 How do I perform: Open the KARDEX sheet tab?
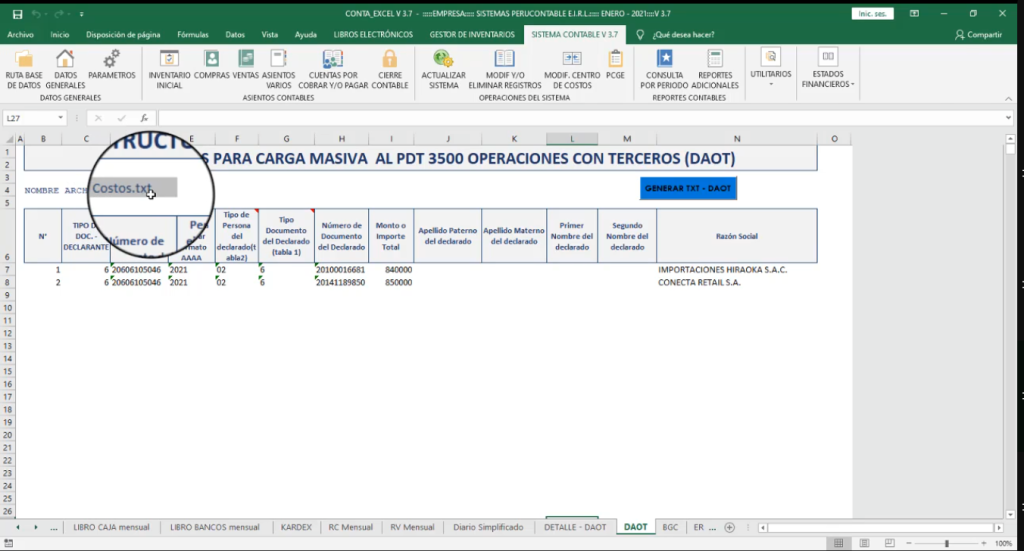point(296,527)
